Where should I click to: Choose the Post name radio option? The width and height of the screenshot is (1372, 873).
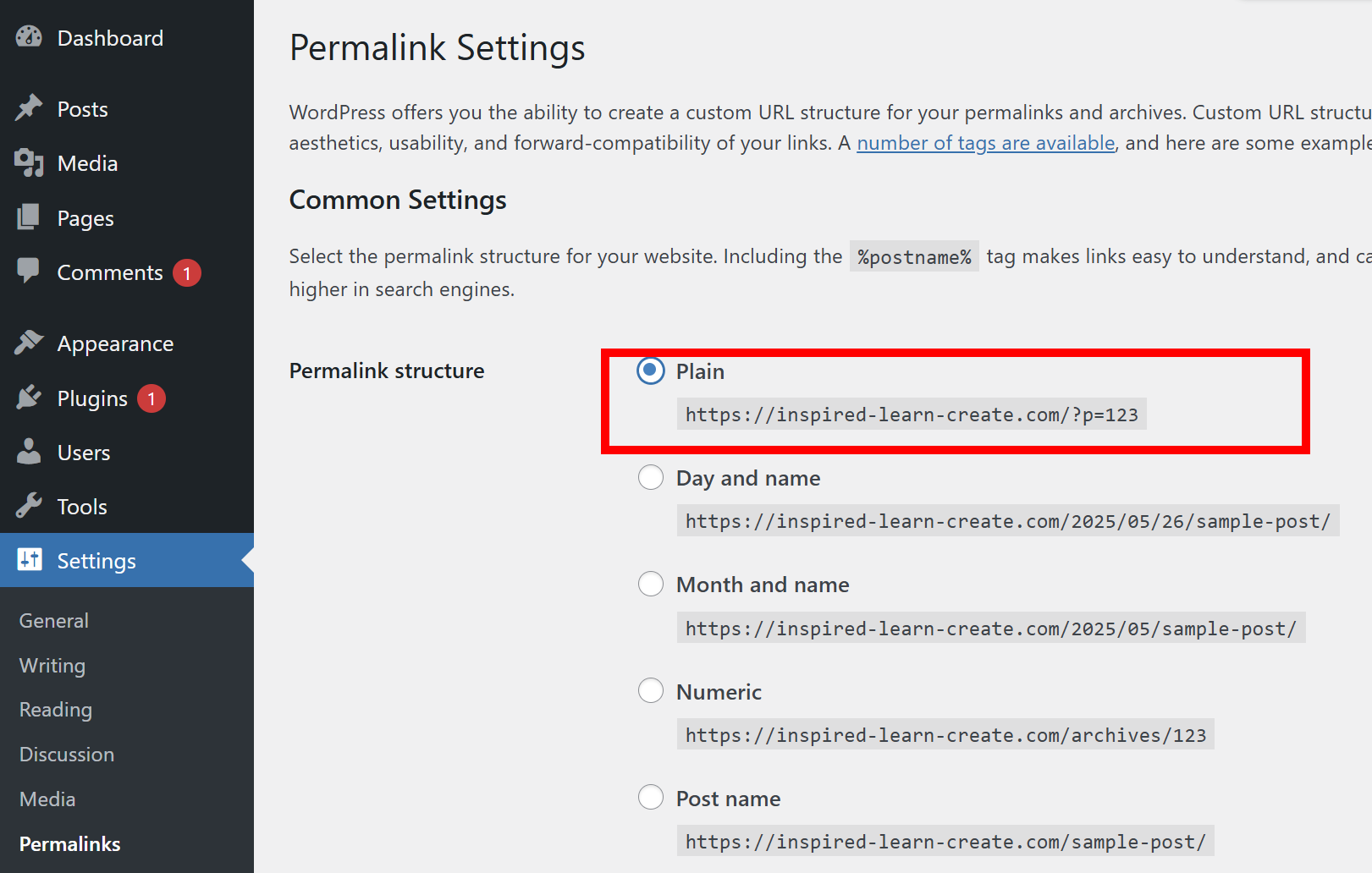651,798
